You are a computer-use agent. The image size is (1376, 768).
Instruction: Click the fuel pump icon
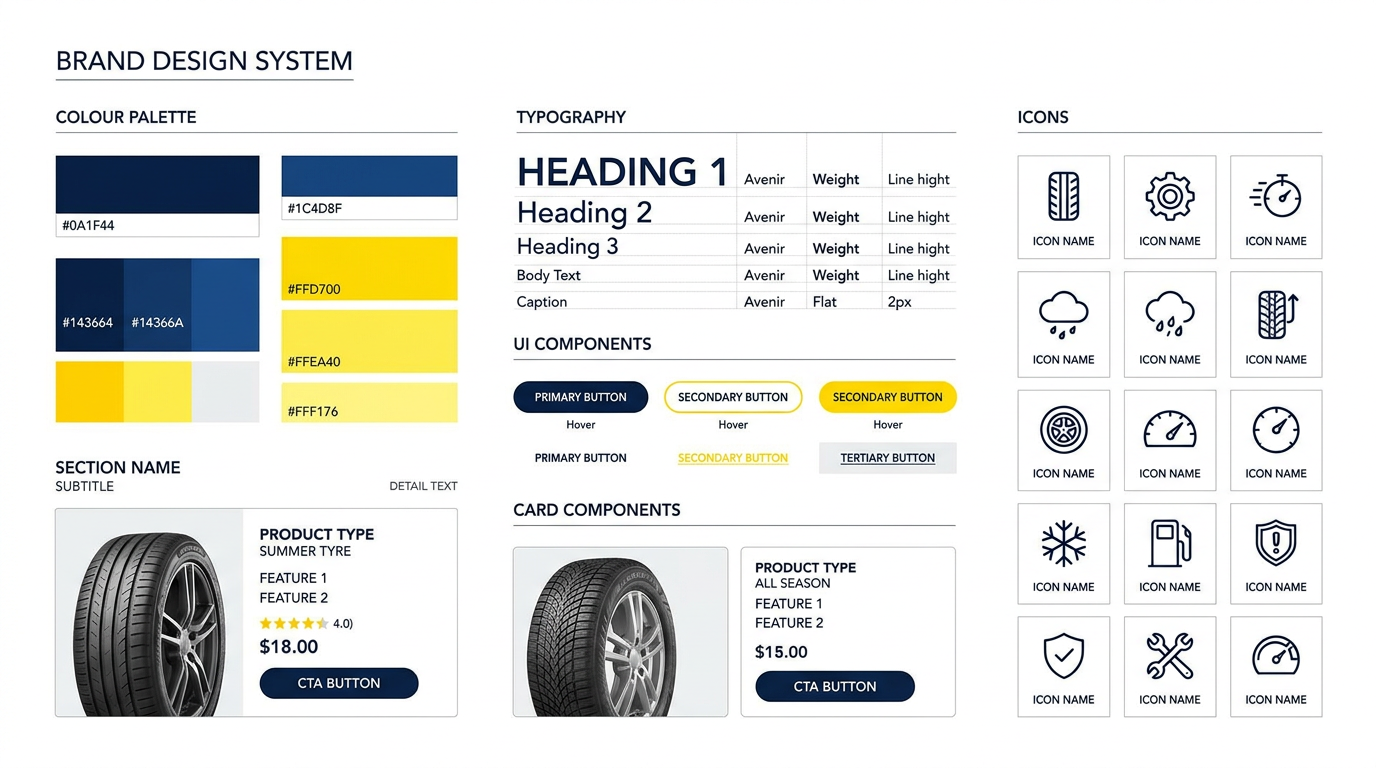(x=1170, y=544)
